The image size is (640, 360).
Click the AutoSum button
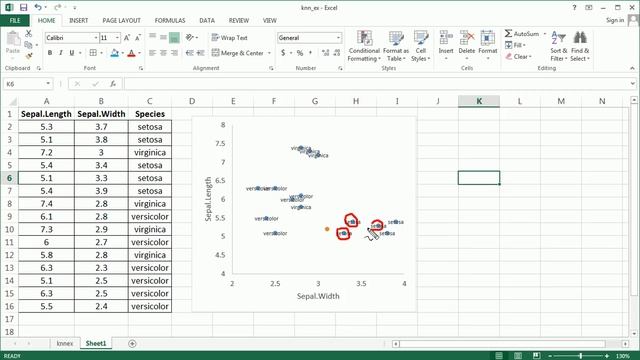click(x=522, y=33)
